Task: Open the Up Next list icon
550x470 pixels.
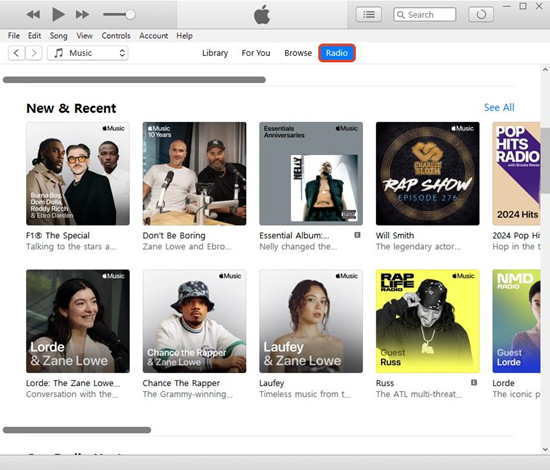Action: click(369, 14)
